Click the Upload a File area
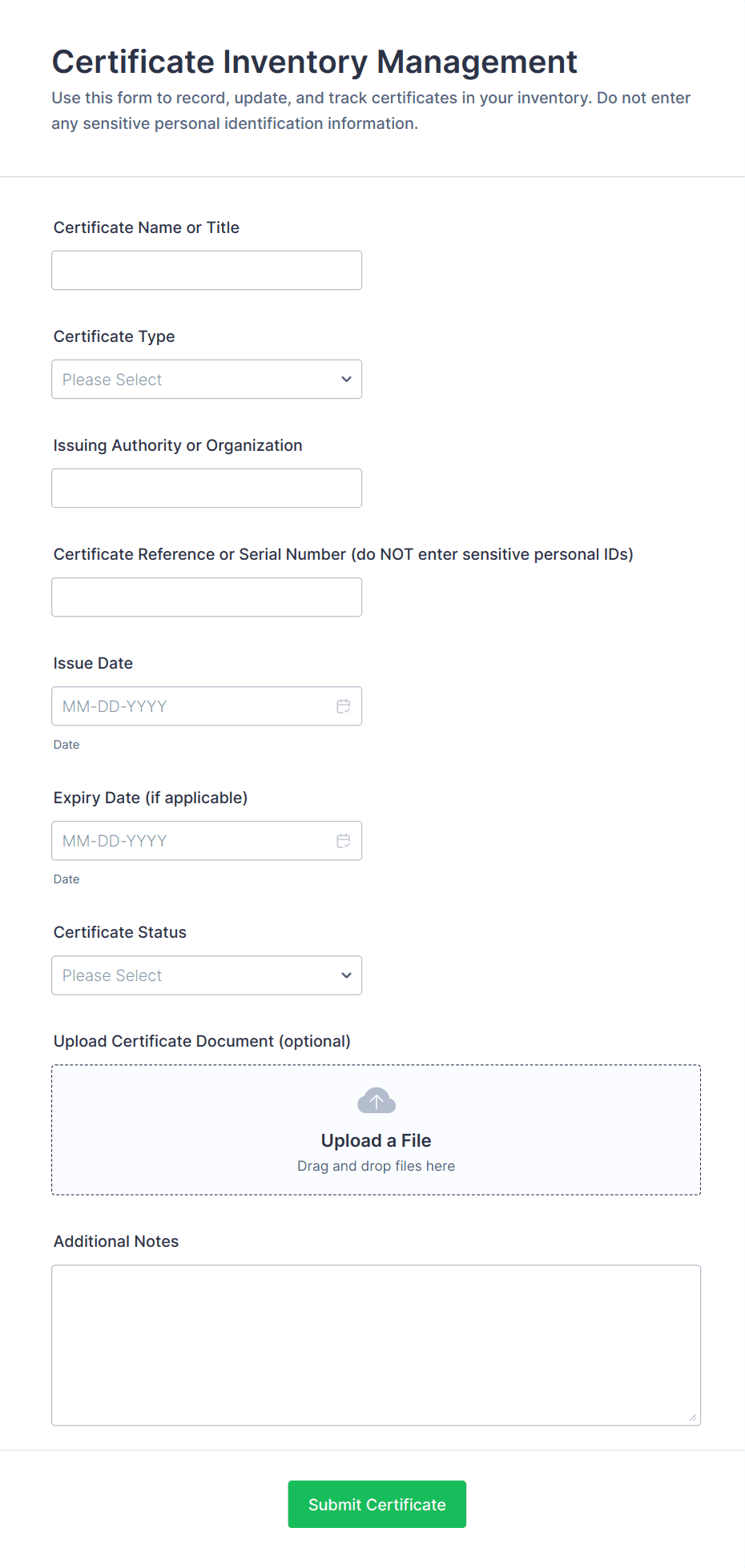This screenshot has height=1568, width=745. pyautogui.click(x=376, y=1129)
